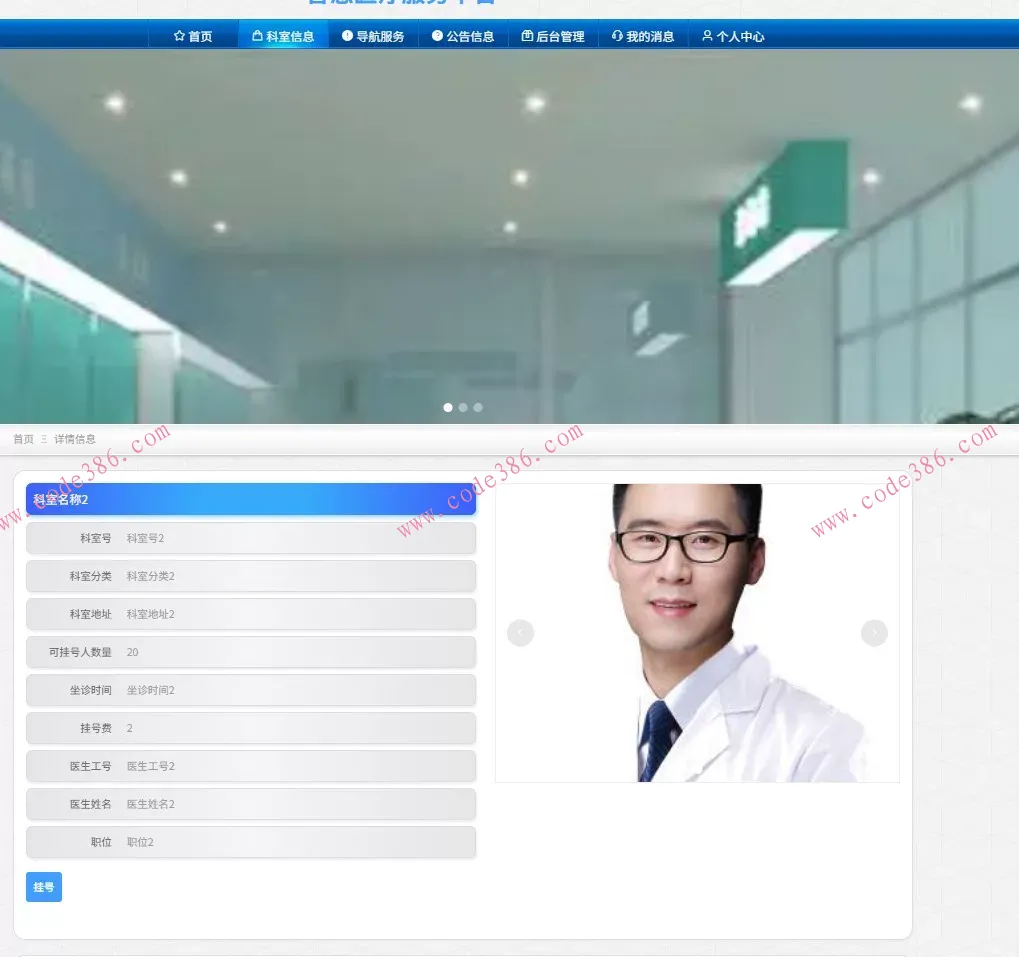Switch to the third banner carousel dot
This screenshot has height=957, width=1019.
[x=478, y=407]
